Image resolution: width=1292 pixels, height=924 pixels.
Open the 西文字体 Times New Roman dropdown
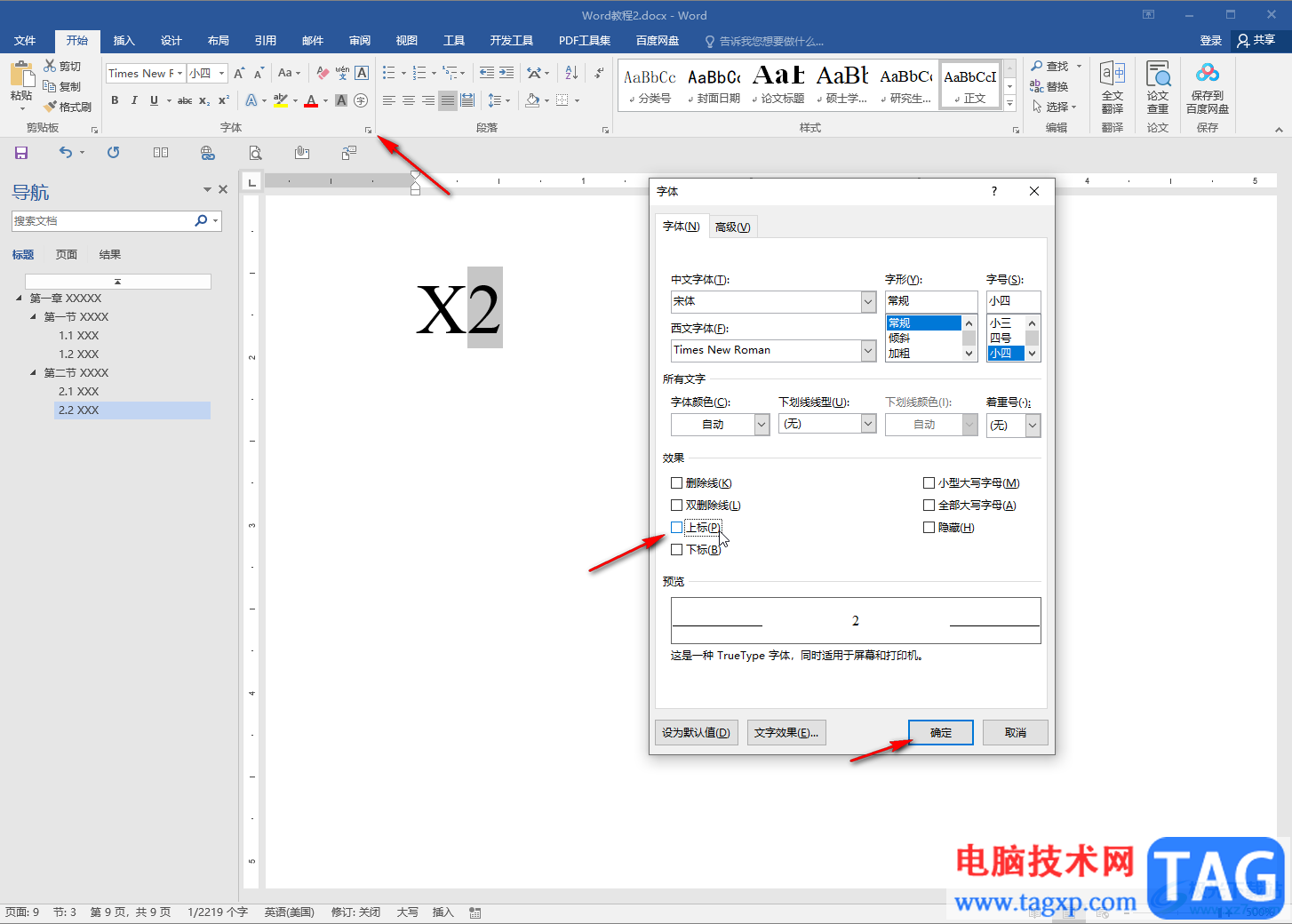pos(868,351)
